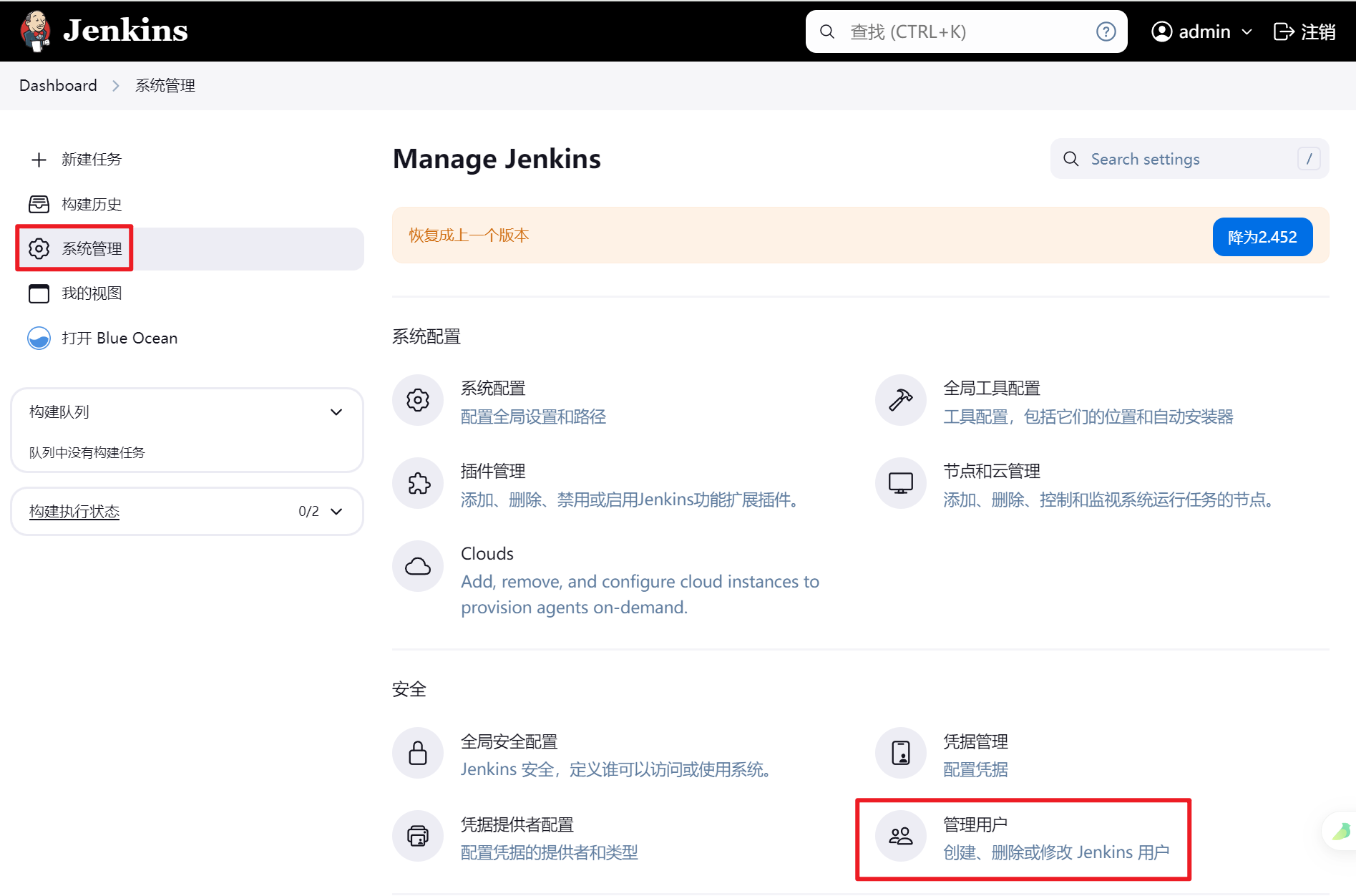Click the 构建队列 panel title
The height and width of the screenshot is (896, 1356).
click(59, 412)
